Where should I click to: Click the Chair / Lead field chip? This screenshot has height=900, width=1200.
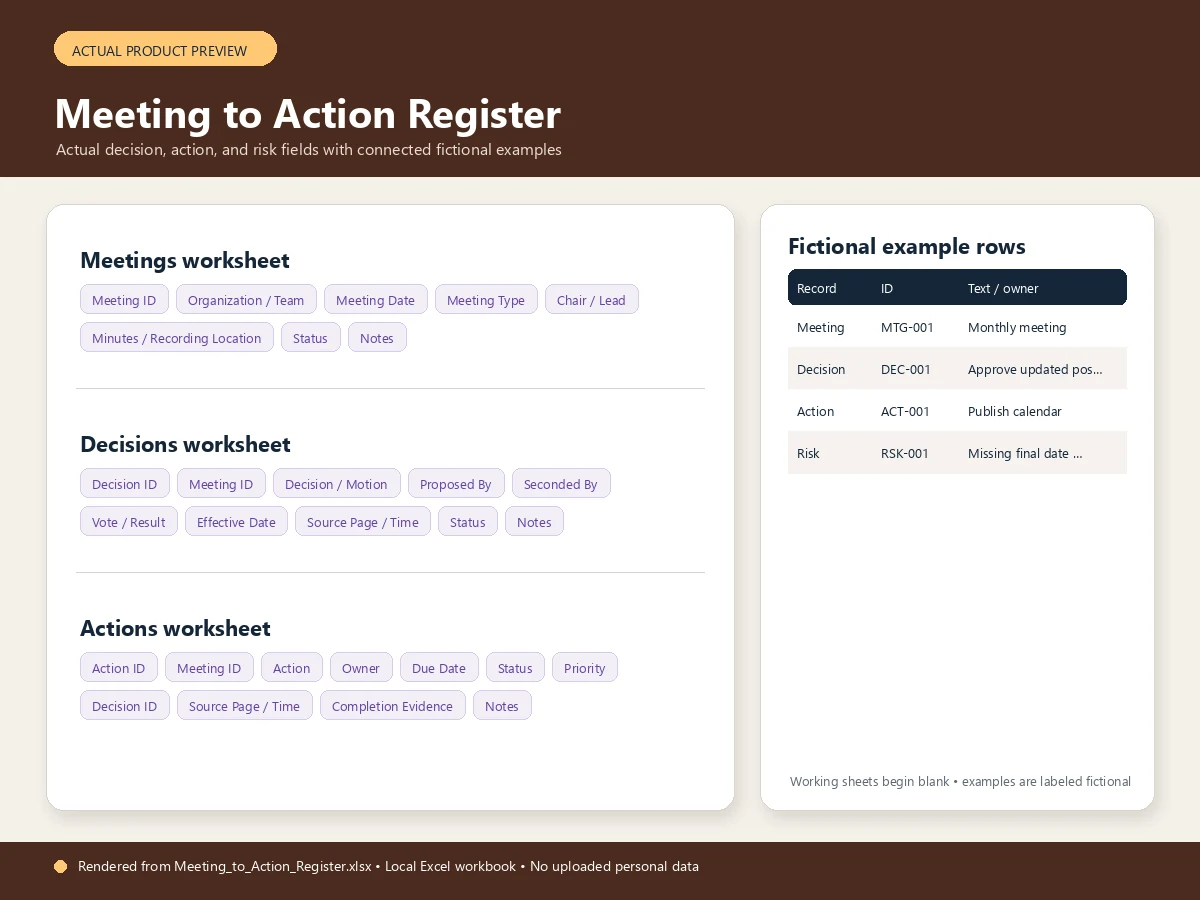pyautogui.click(x=591, y=300)
